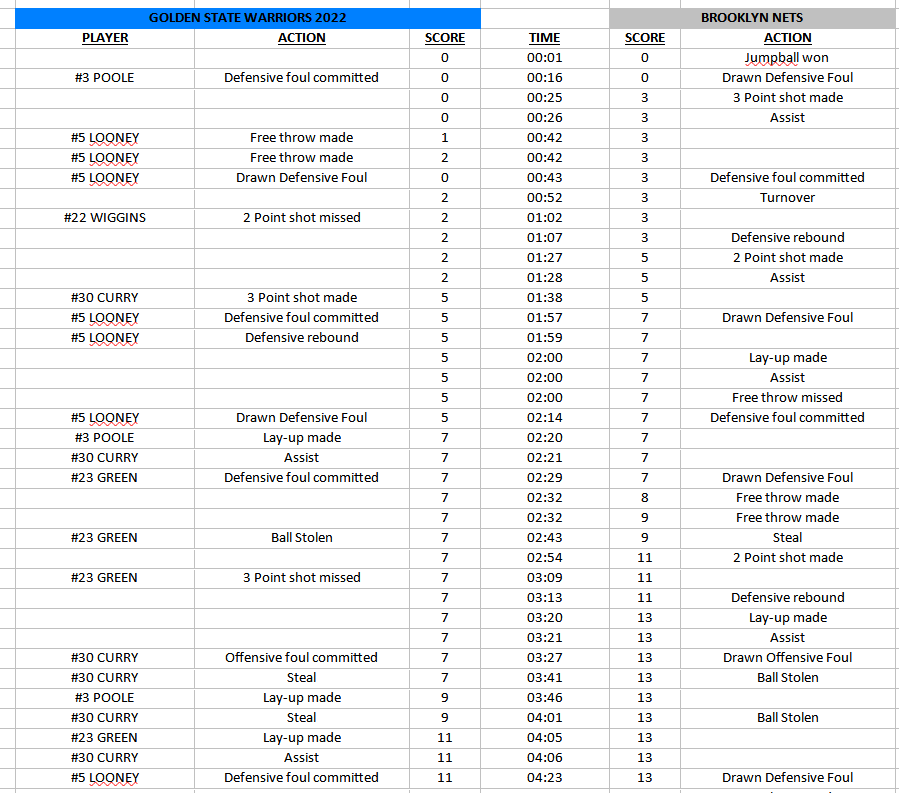899x793 pixels.
Task: Select Nets "Drawn Defensive Foul" at 00:16
Action: [788, 78]
